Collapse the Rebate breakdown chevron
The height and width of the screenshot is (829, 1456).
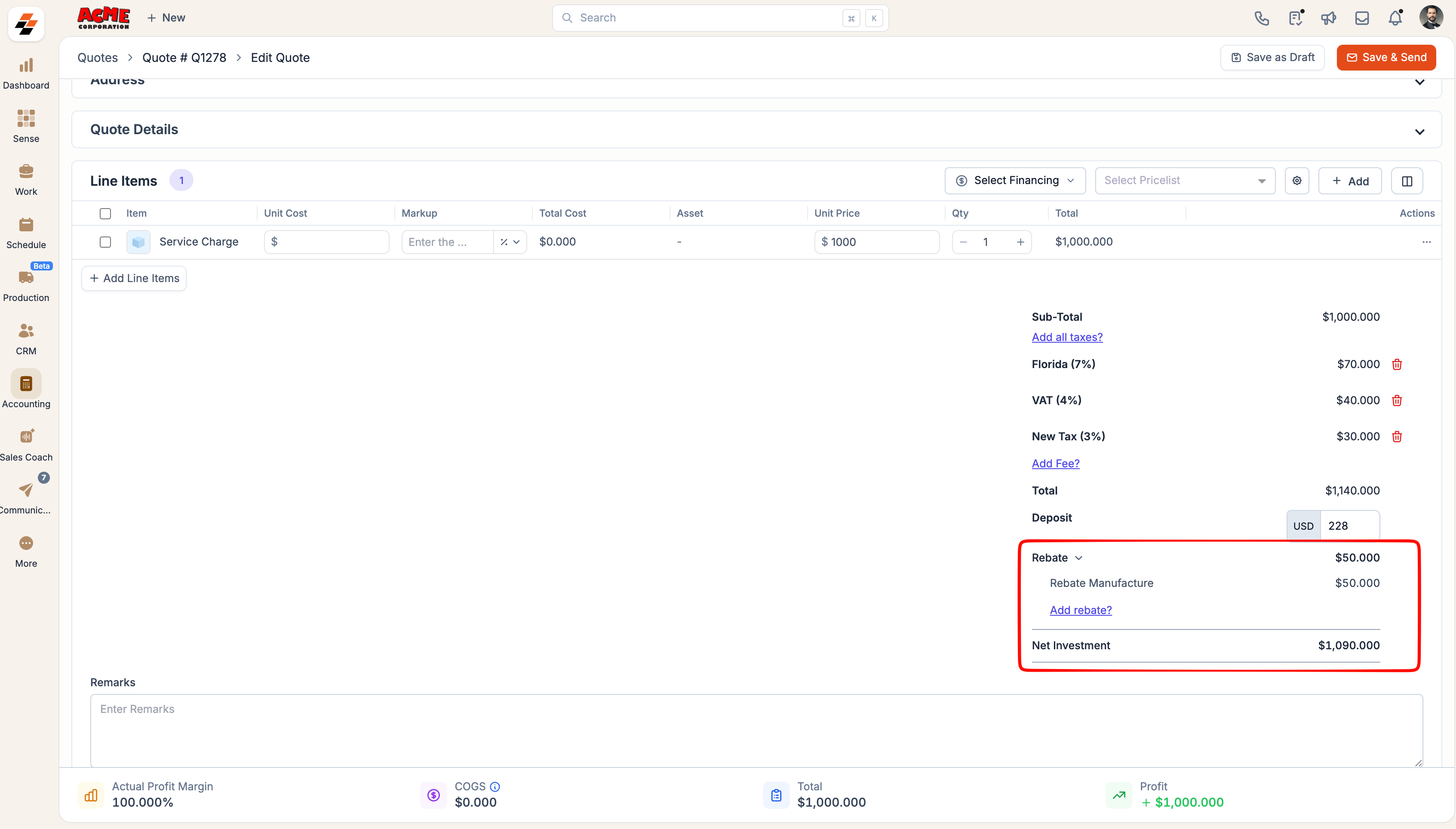[1078, 558]
